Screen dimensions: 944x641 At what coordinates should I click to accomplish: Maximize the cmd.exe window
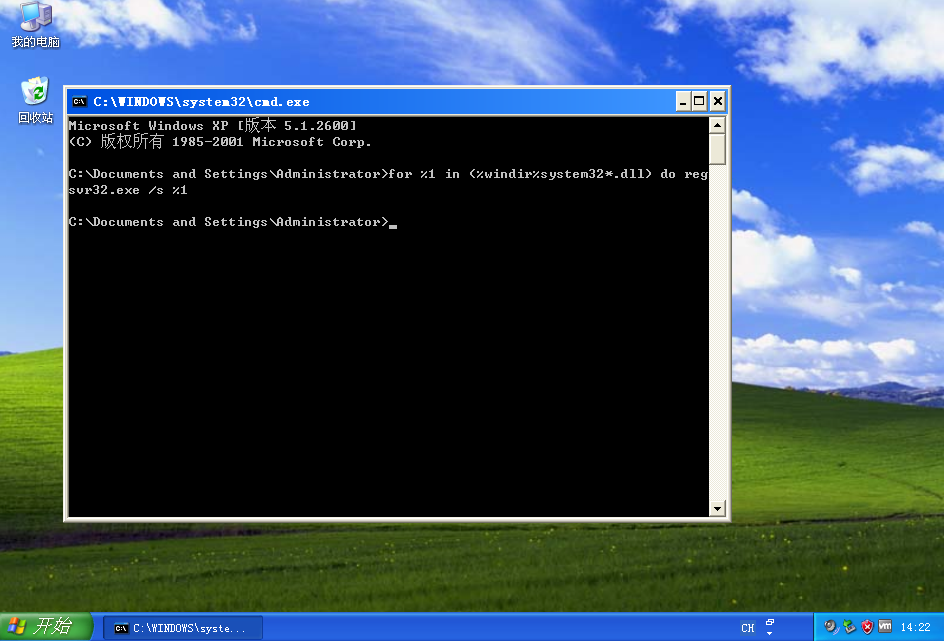(699, 101)
